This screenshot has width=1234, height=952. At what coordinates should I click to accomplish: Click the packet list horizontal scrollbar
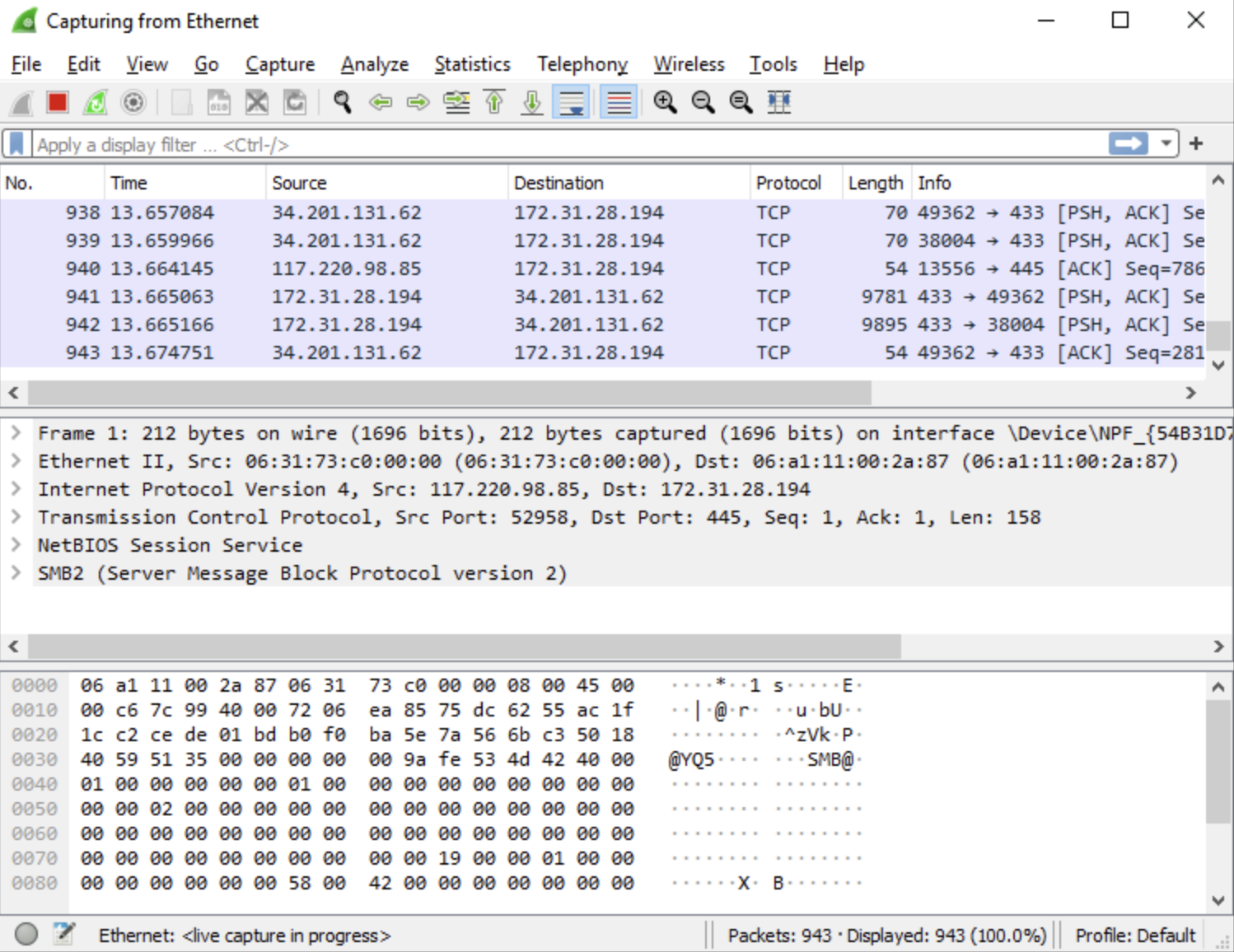point(450,393)
